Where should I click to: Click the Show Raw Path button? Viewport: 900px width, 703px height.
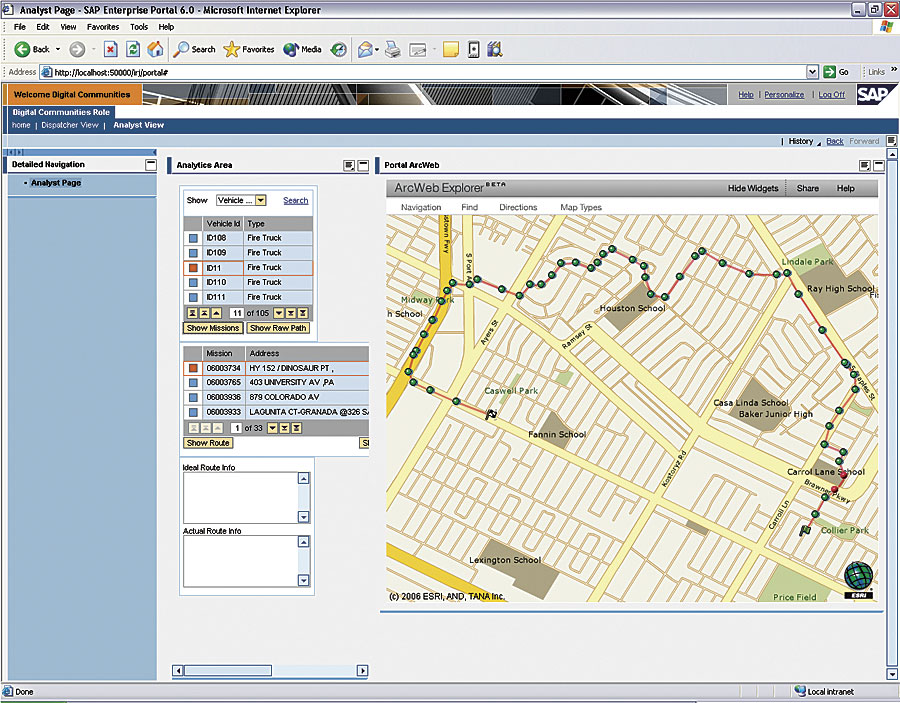coord(278,328)
